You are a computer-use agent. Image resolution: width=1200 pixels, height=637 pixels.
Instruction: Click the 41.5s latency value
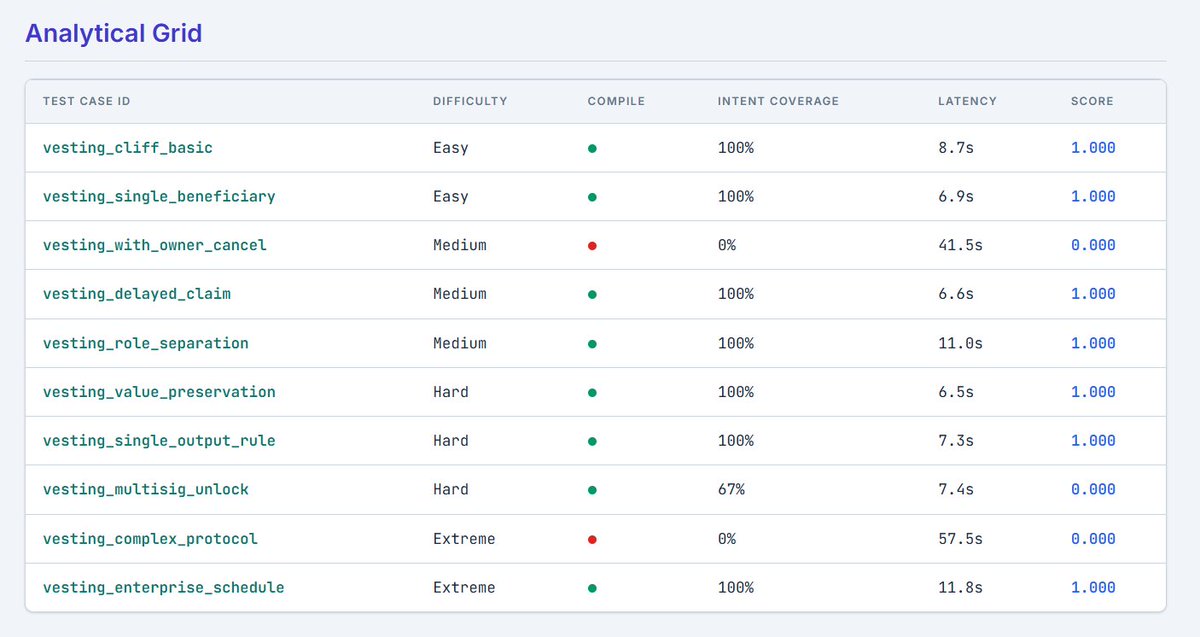click(961, 245)
